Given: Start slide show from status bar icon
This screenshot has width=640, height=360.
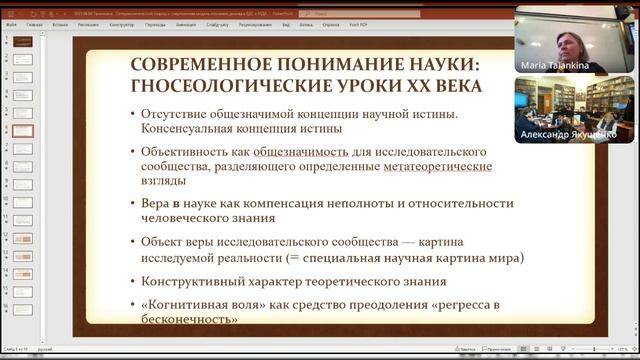Looking at the screenshot, I should click(563, 349).
